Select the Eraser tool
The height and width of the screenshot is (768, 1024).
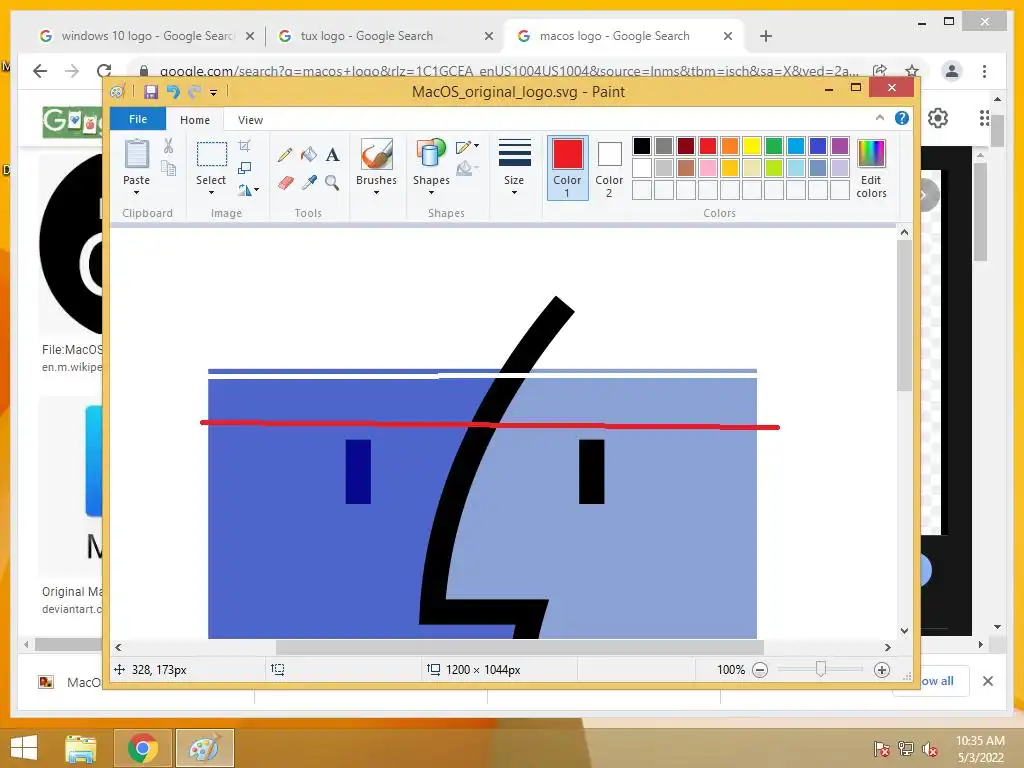coord(285,182)
